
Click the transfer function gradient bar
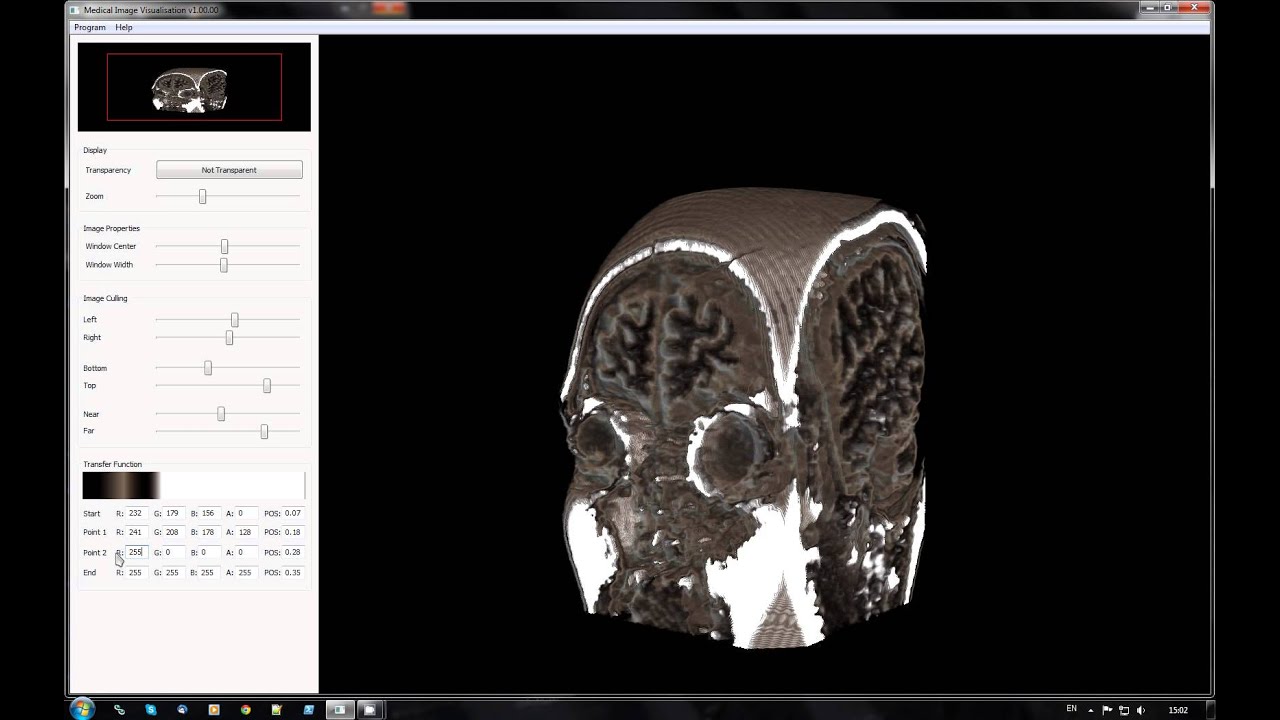click(194, 486)
